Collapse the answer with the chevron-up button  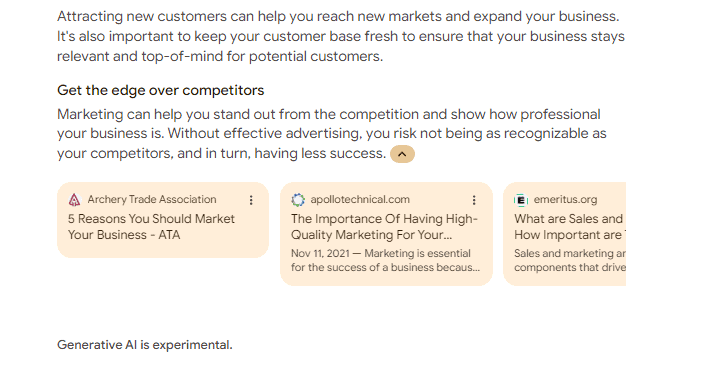click(x=402, y=154)
